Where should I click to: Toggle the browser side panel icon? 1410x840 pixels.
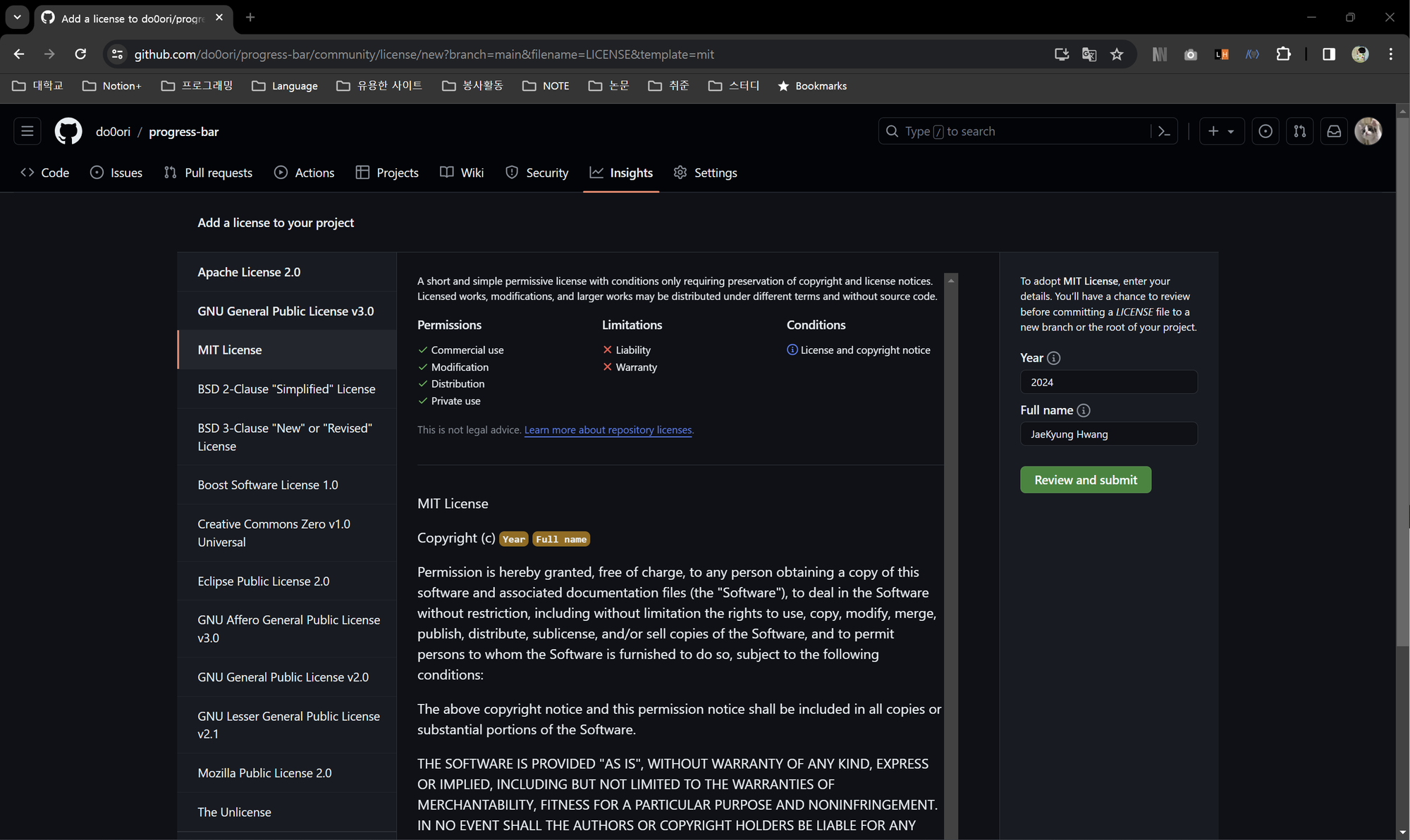(x=1329, y=54)
